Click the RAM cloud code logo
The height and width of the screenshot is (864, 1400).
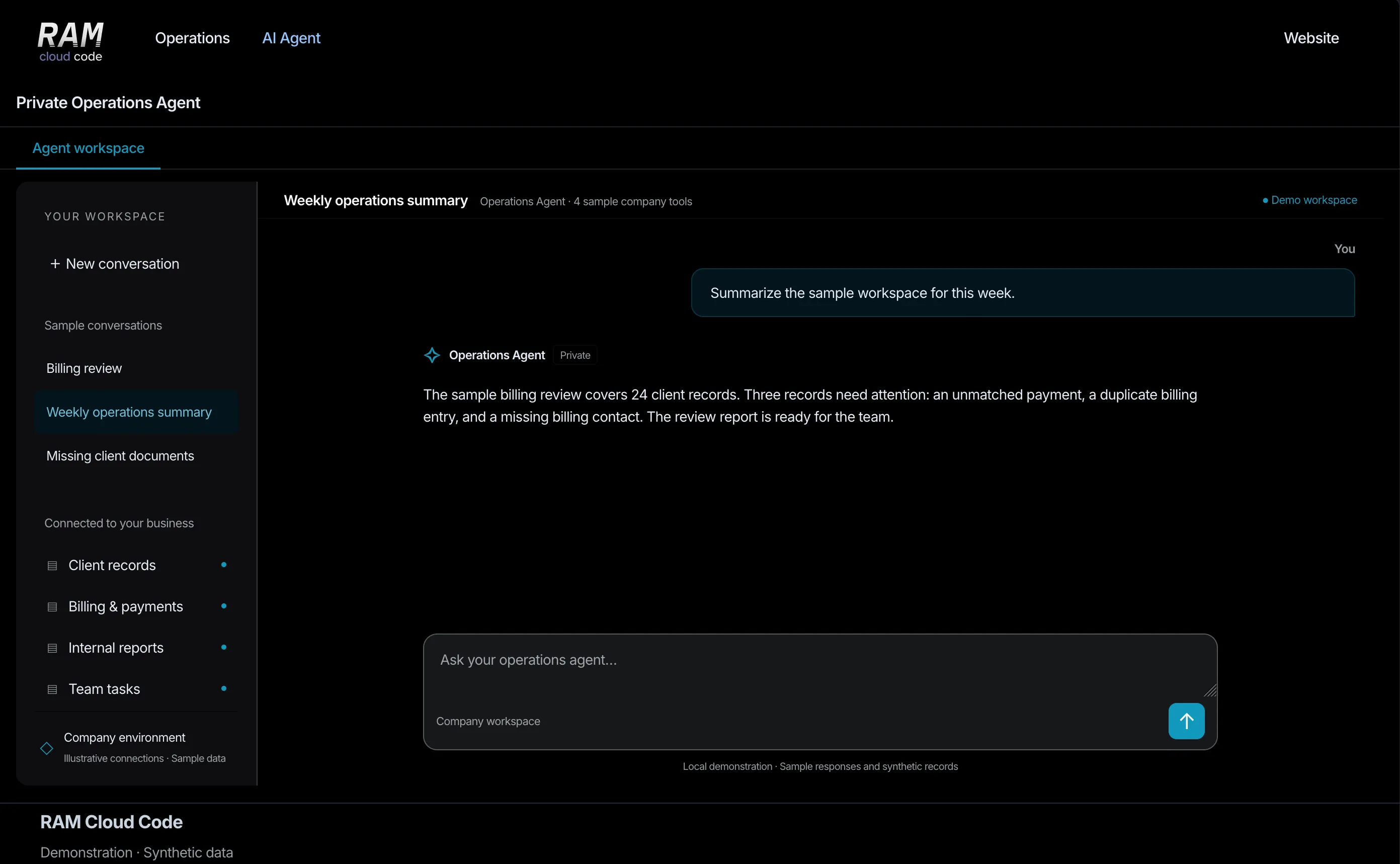[70, 42]
